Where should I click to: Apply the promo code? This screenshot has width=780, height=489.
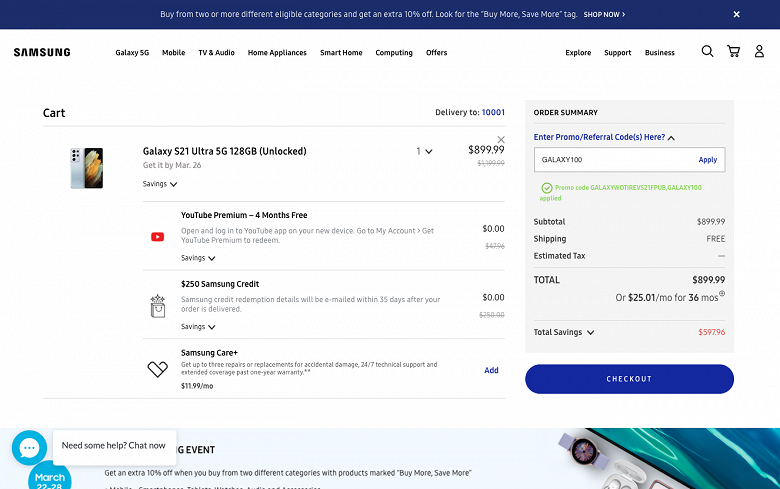[707, 160]
